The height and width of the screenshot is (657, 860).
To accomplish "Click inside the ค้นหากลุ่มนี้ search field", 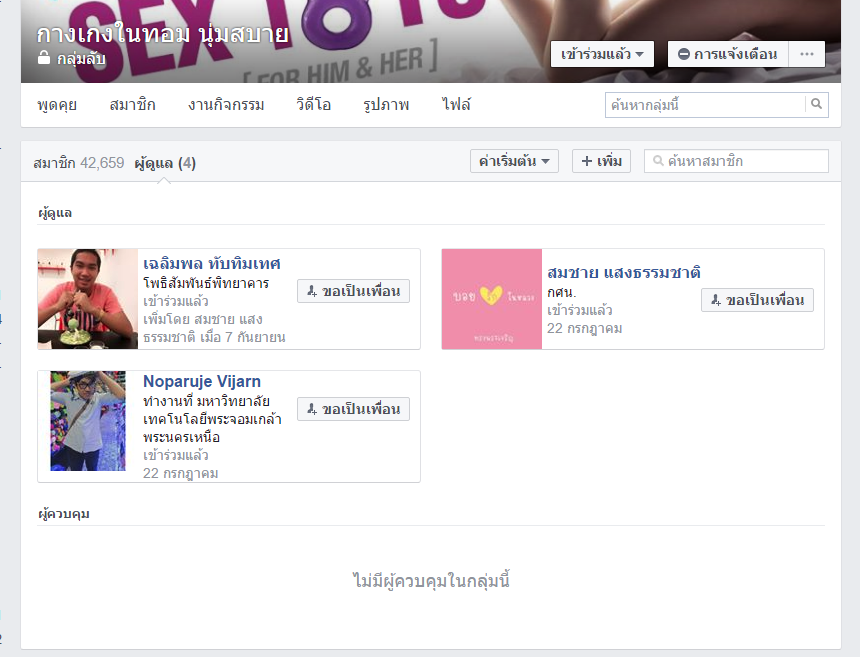I will (x=705, y=104).
